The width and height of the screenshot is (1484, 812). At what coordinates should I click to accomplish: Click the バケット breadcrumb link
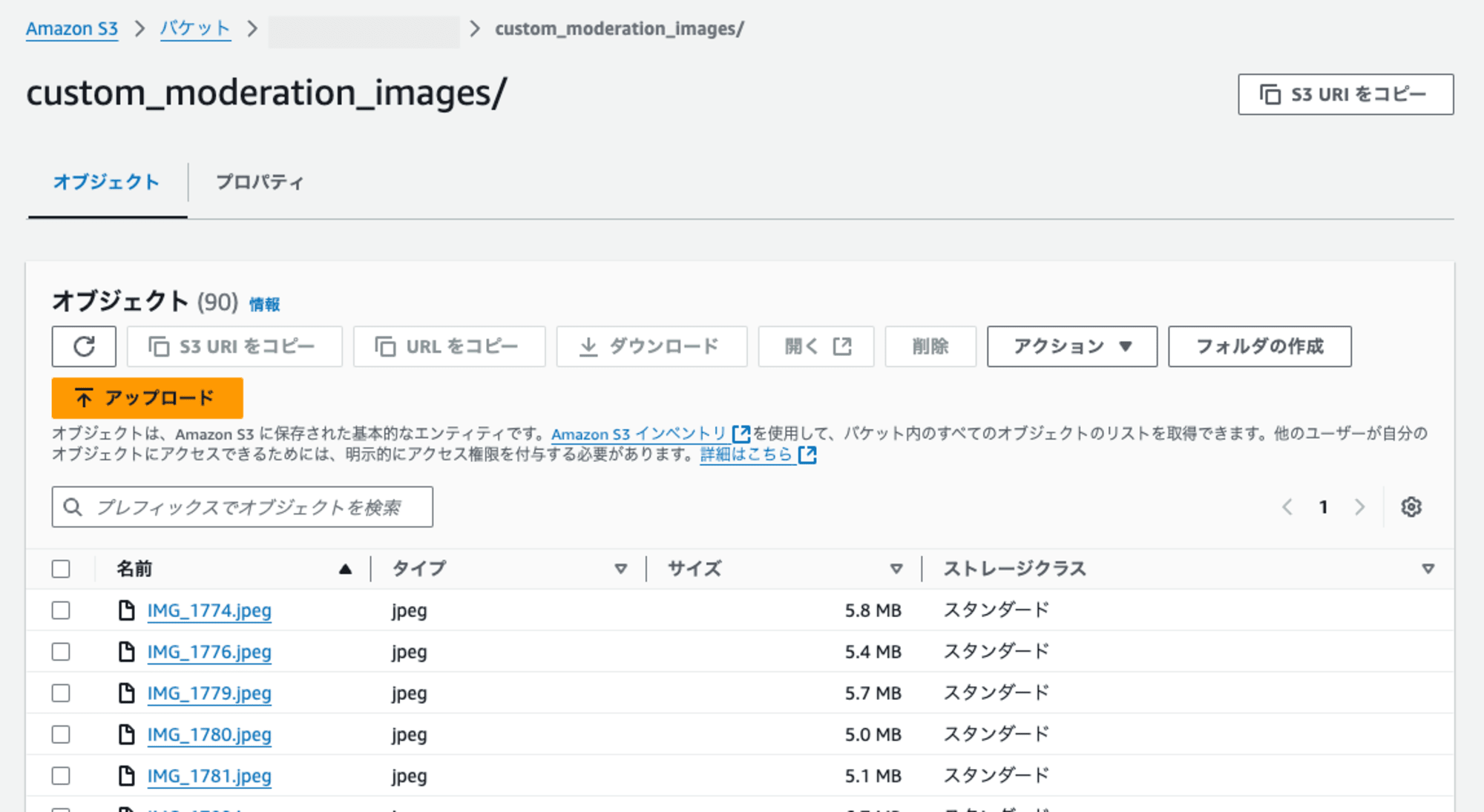click(195, 29)
